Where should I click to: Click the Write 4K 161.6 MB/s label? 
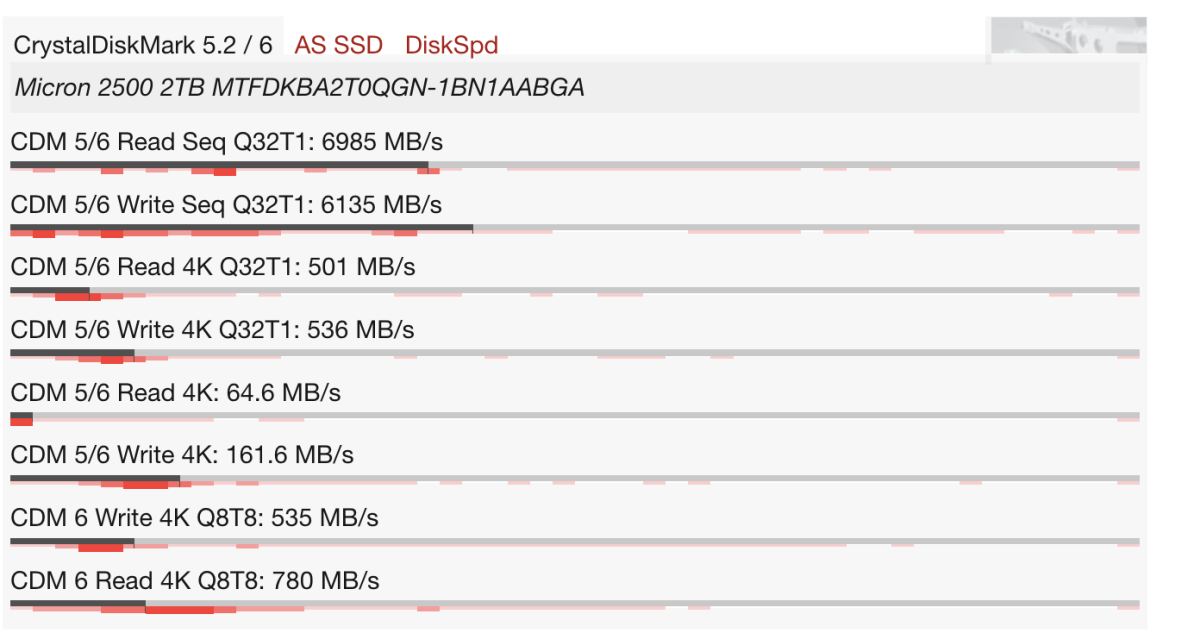click(182, 455)
